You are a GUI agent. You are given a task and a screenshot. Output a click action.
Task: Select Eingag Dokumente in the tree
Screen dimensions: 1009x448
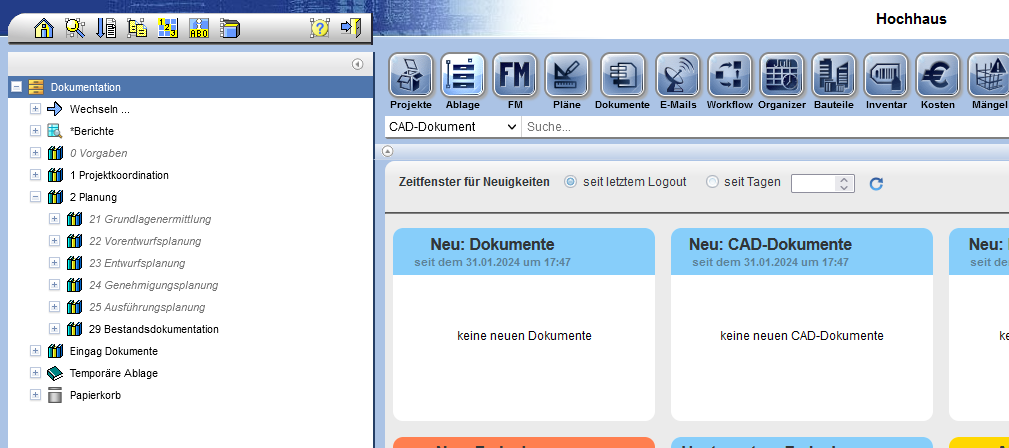[113, 351]
